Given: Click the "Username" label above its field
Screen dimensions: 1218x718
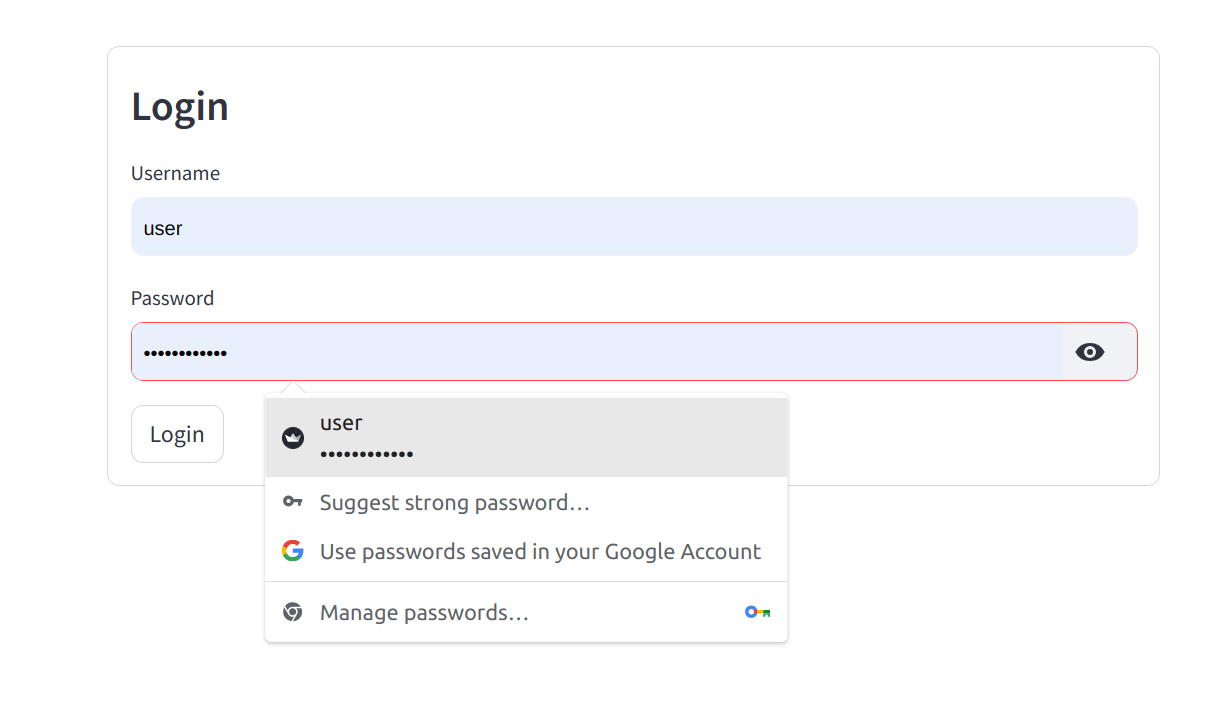Looking at the screenshot, I should point(175,173).
